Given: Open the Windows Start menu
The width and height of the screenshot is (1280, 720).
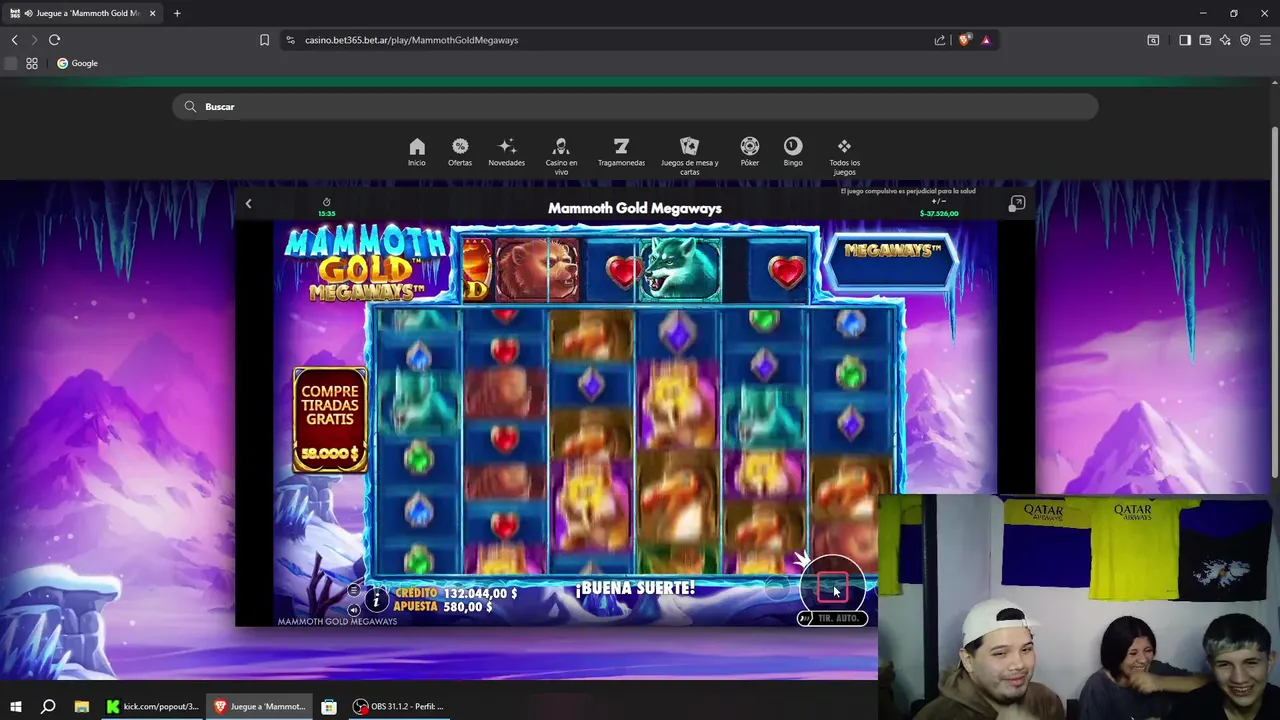Looking at the screenshot, I should coord(15,706).
